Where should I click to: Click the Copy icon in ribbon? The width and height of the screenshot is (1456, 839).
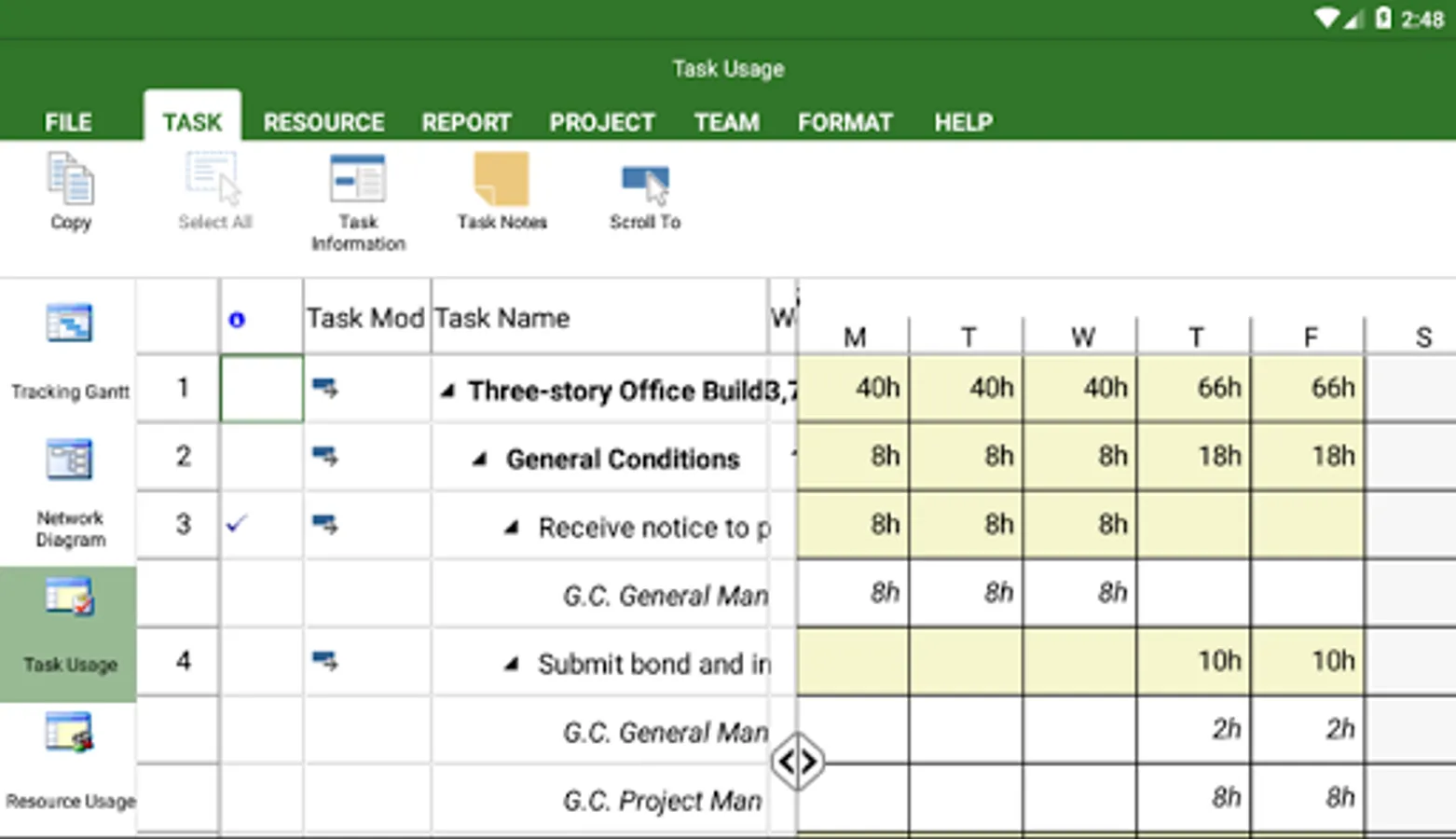71,181
